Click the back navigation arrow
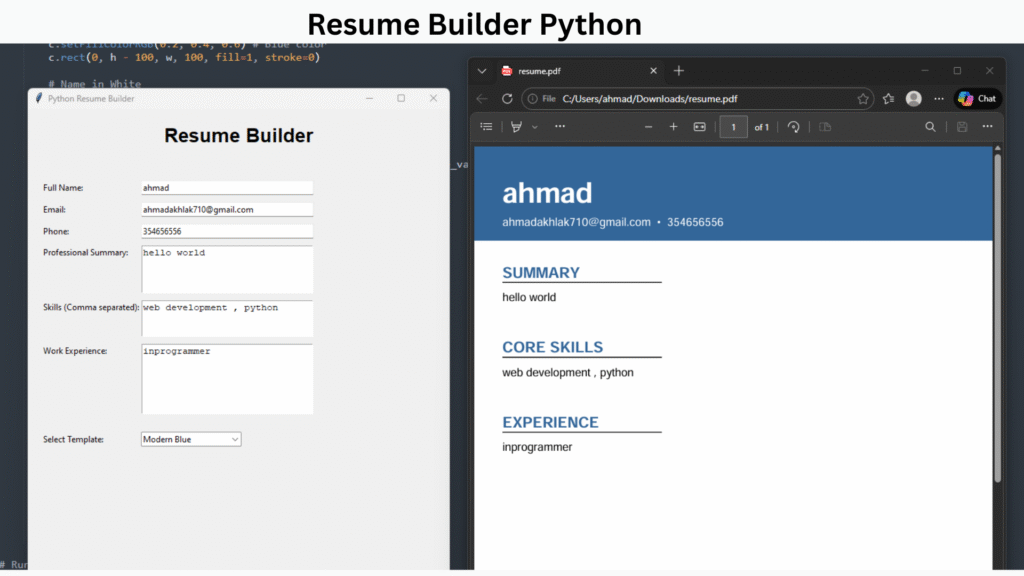1024x576 pixels. [481, 98]
